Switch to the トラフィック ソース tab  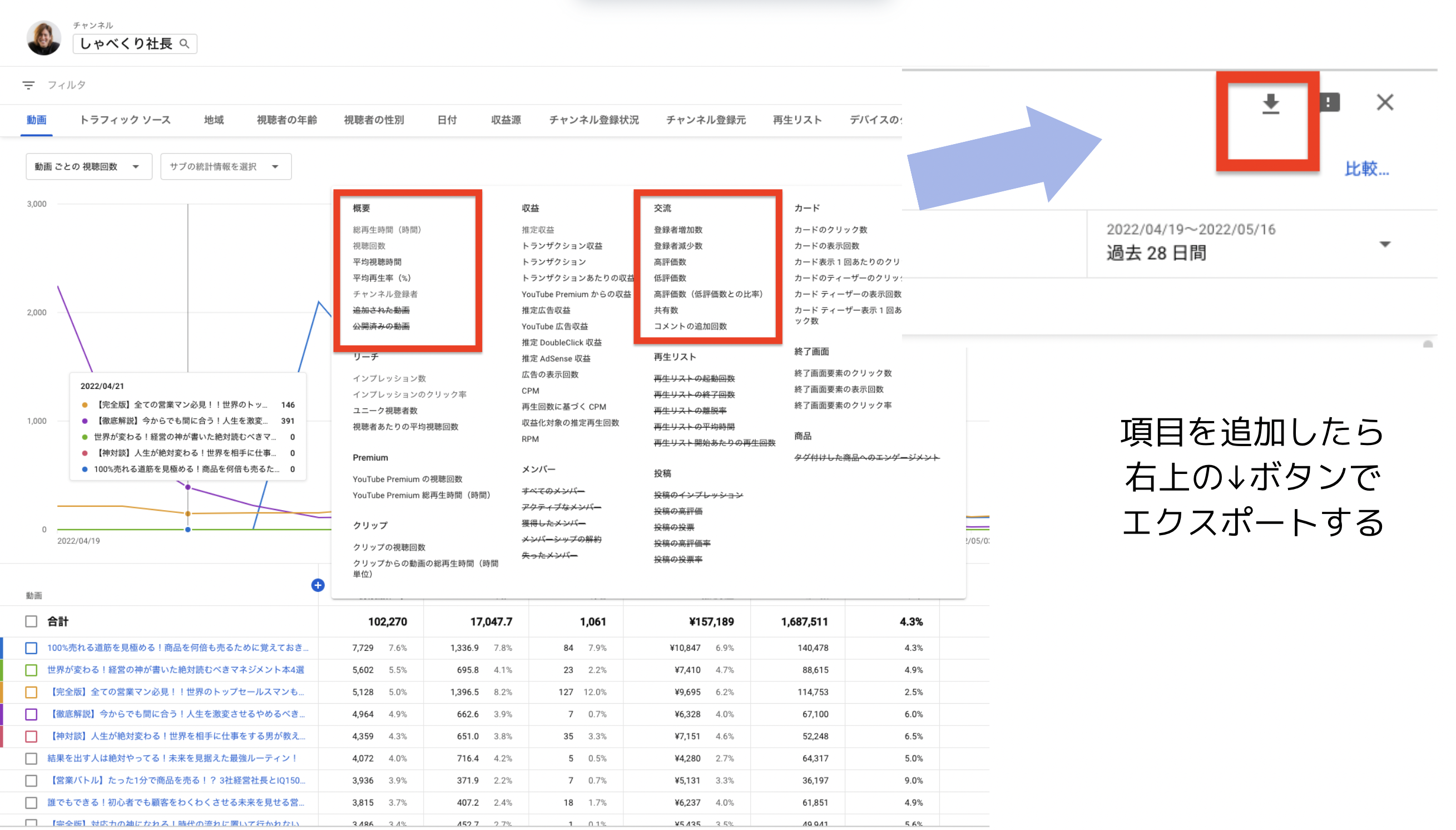125,120
